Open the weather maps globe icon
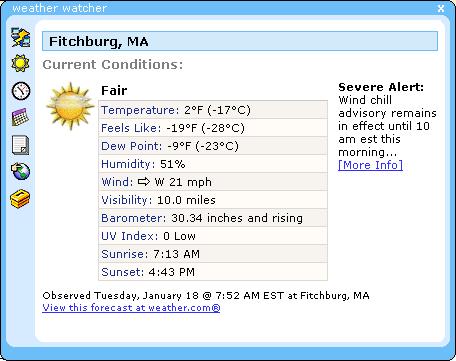This screenshot has width=456, height=361. [21, 171]
